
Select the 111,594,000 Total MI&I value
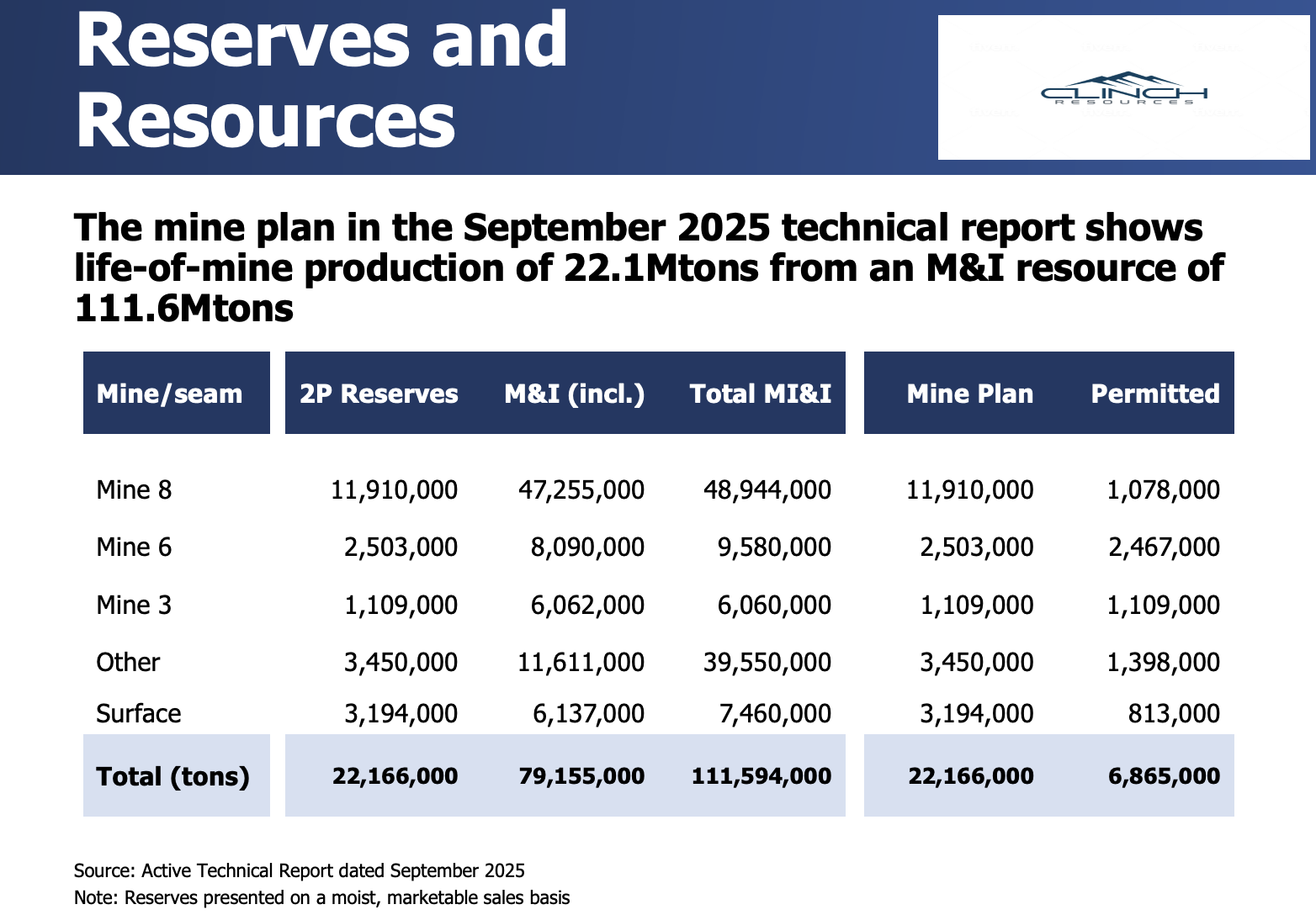coord(761,776)
